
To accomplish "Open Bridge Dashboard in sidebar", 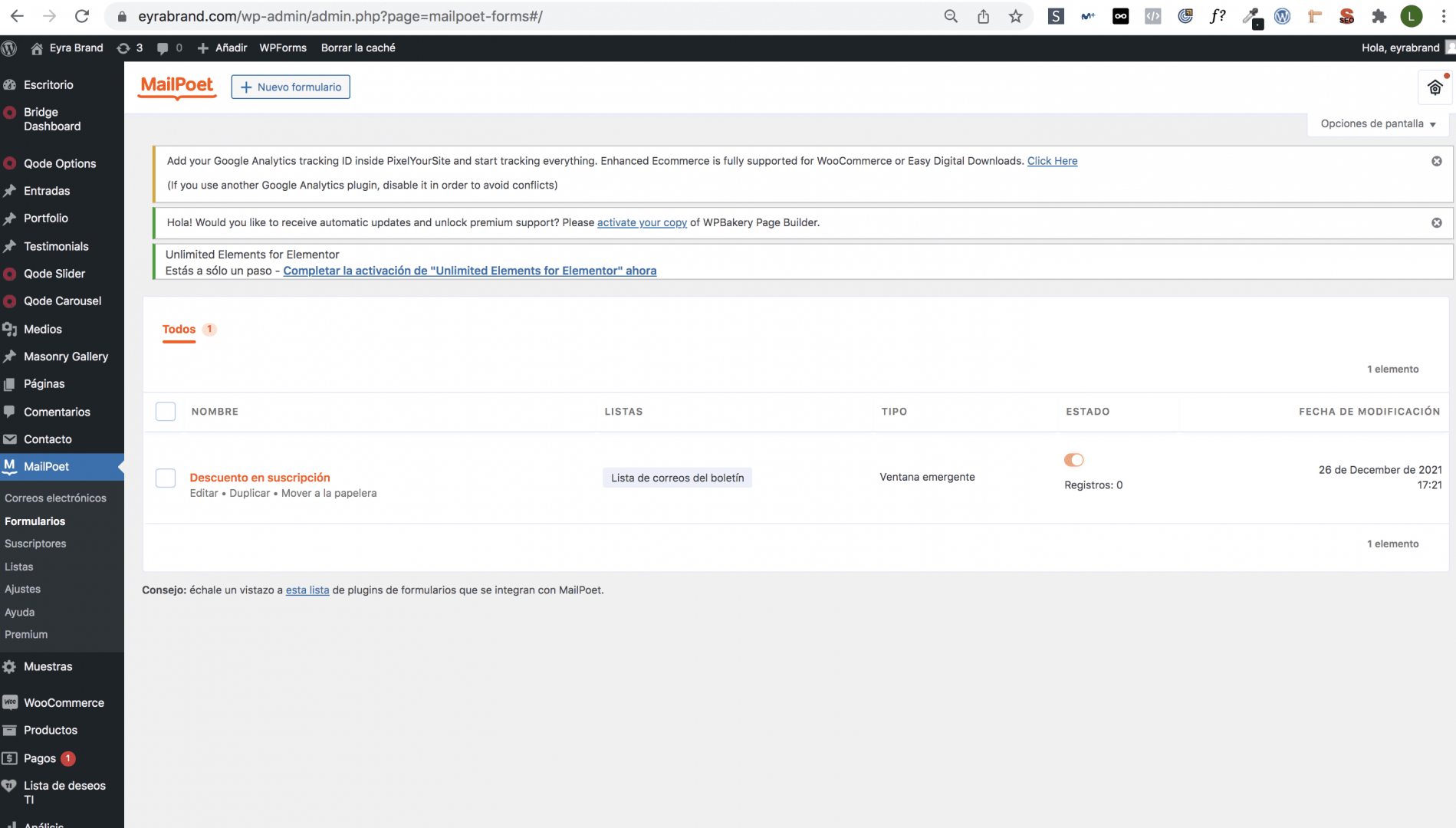I will 52,119.
